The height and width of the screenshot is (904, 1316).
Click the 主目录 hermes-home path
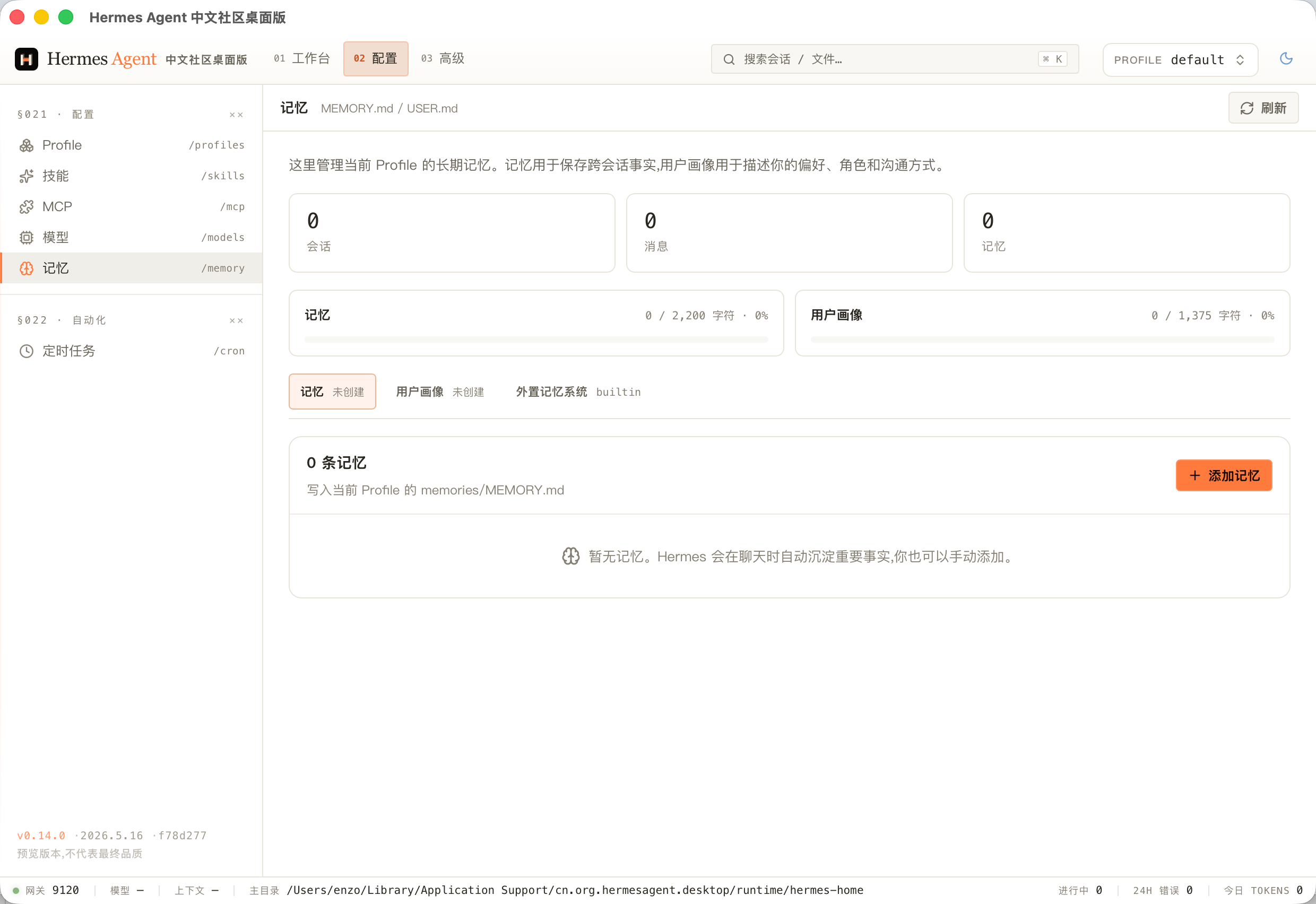pyautogui.click(x=556, y=890)
